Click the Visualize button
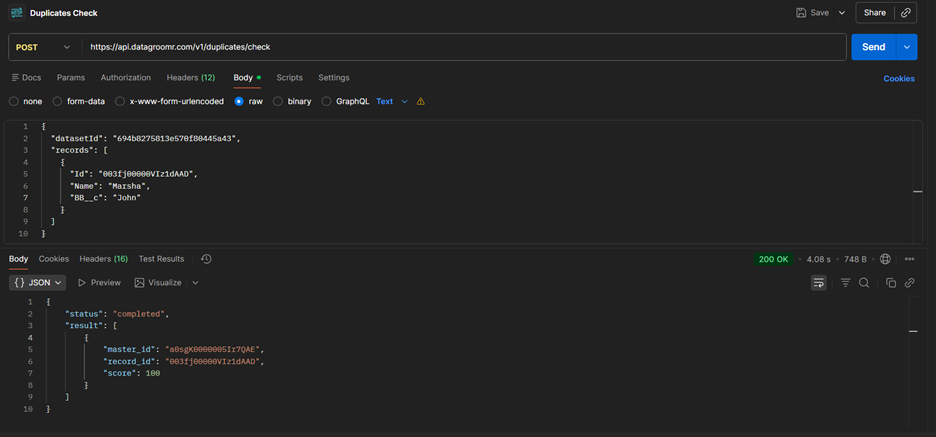This screenshot has height=437, width=936. [x=158, y=282]
